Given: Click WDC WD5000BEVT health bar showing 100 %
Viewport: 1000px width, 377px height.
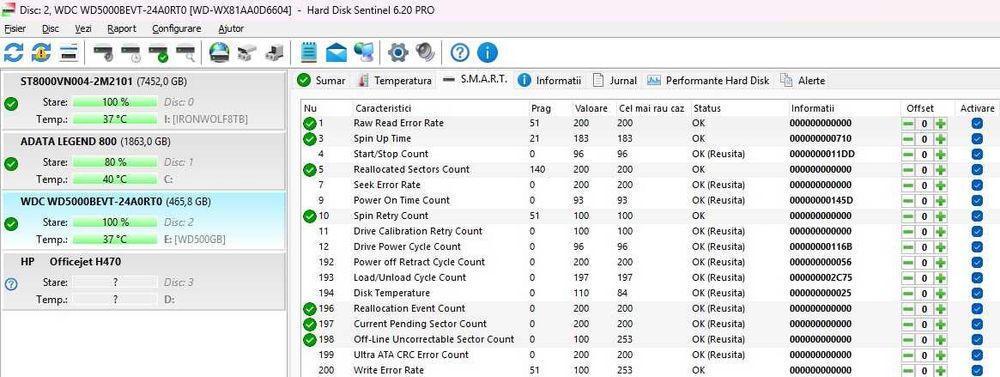Looking at the screenshot, I should coord(115,223).
